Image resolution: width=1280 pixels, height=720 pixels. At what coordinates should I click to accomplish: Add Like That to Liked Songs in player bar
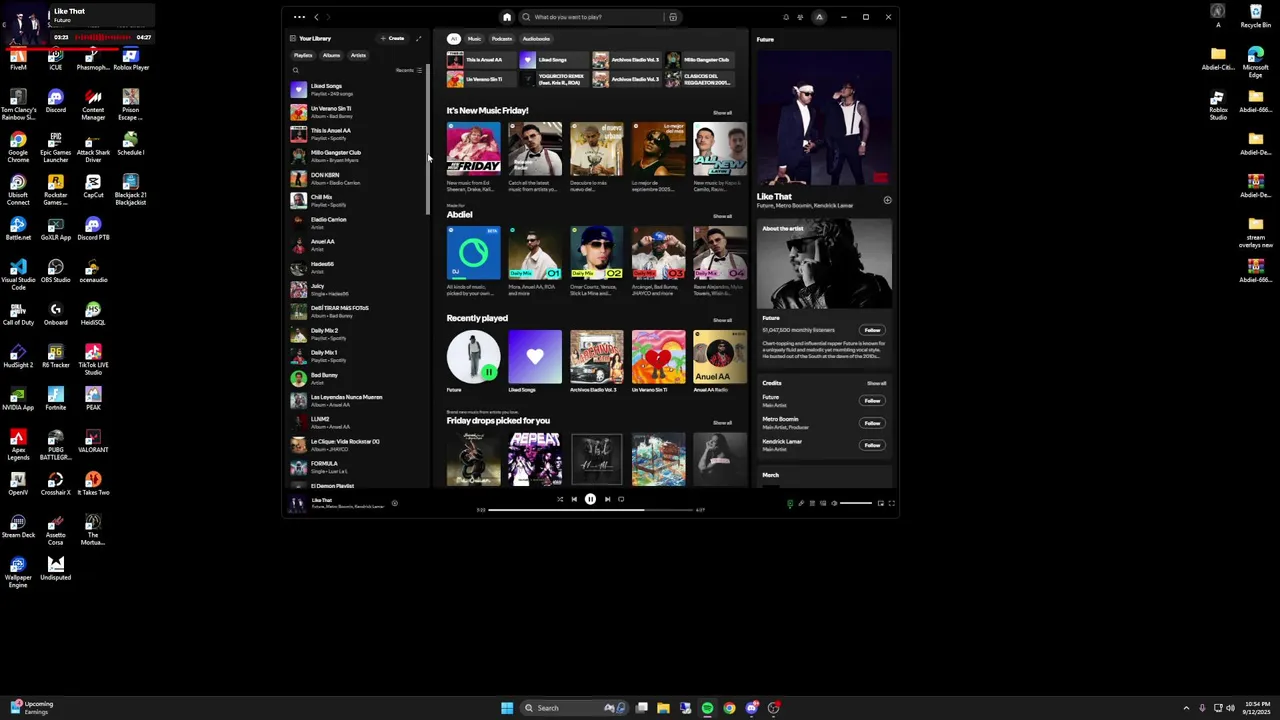(x=395, y=503)
